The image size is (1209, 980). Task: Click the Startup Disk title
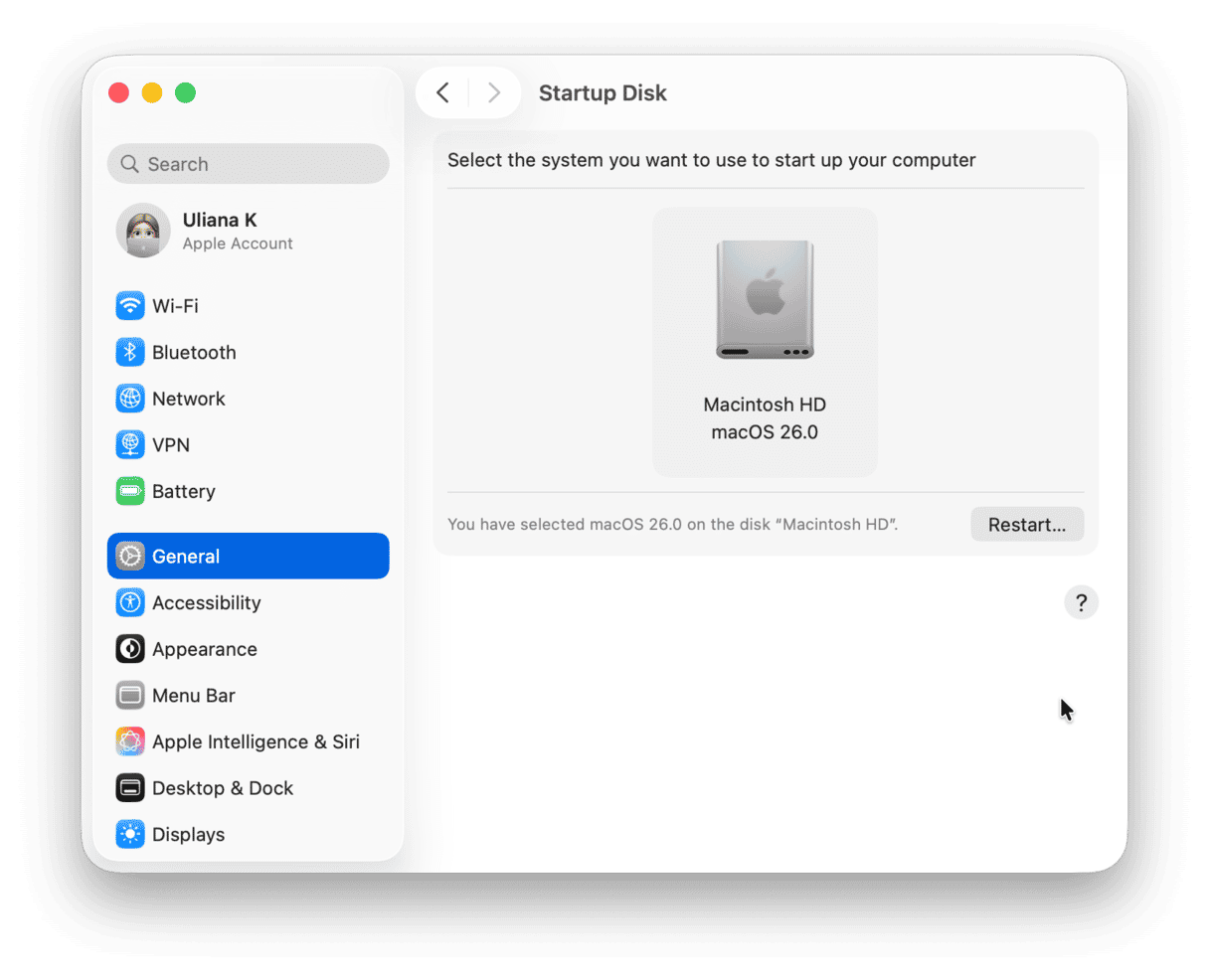tap(603, 93)
